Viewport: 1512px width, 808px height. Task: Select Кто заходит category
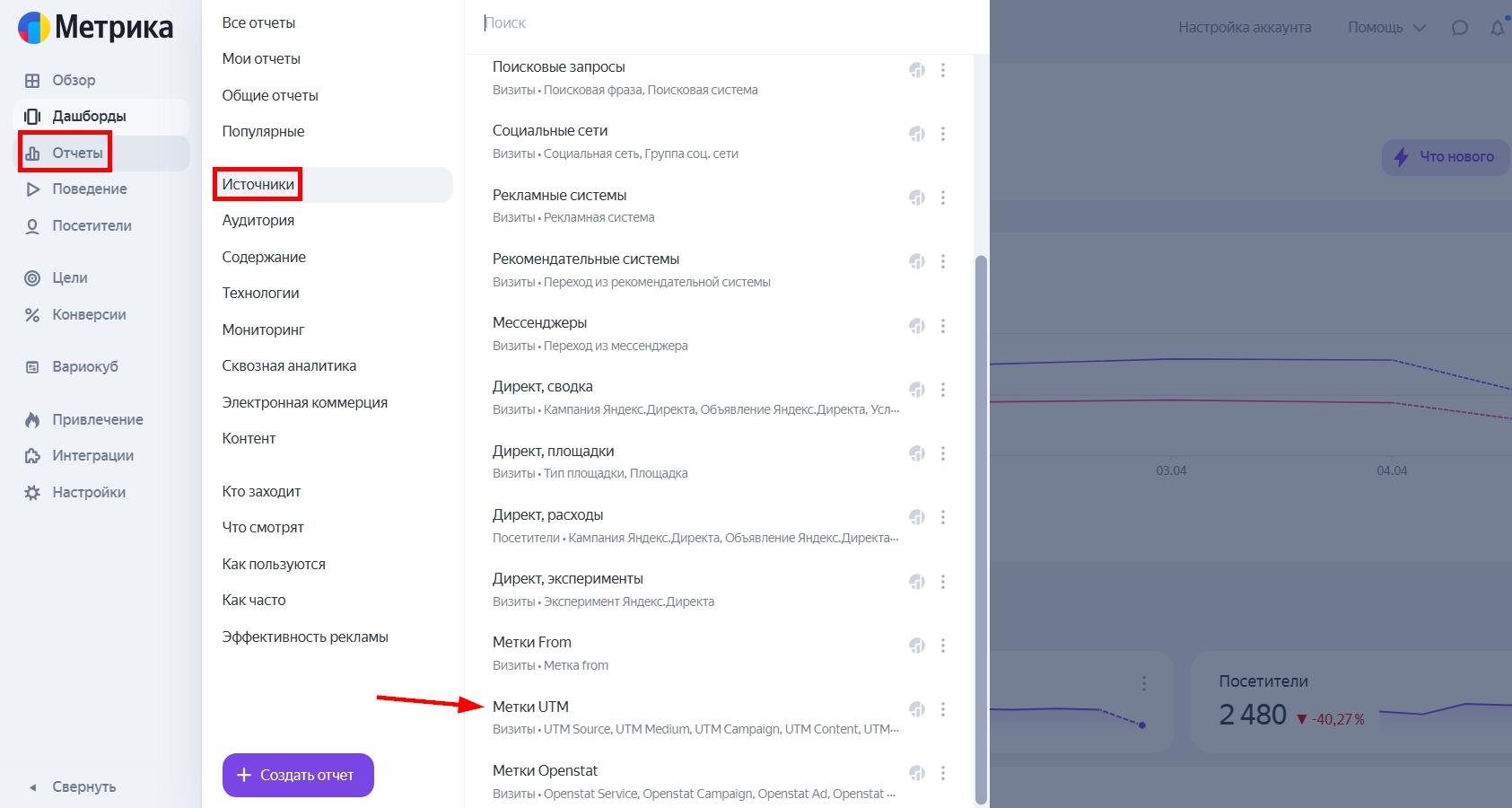(261, 491)
